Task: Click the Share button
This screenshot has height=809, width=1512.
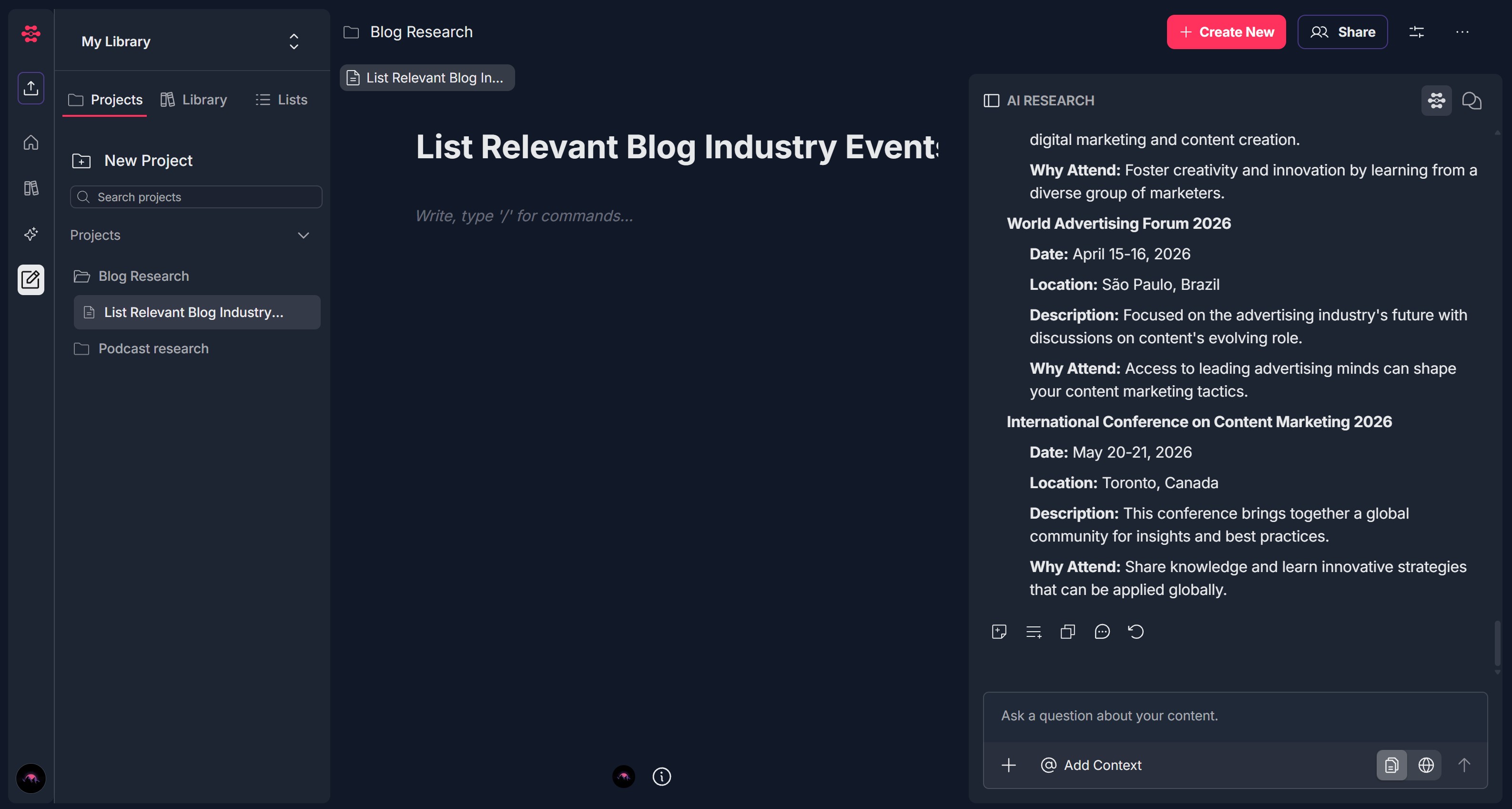Action: [1342, 32]
